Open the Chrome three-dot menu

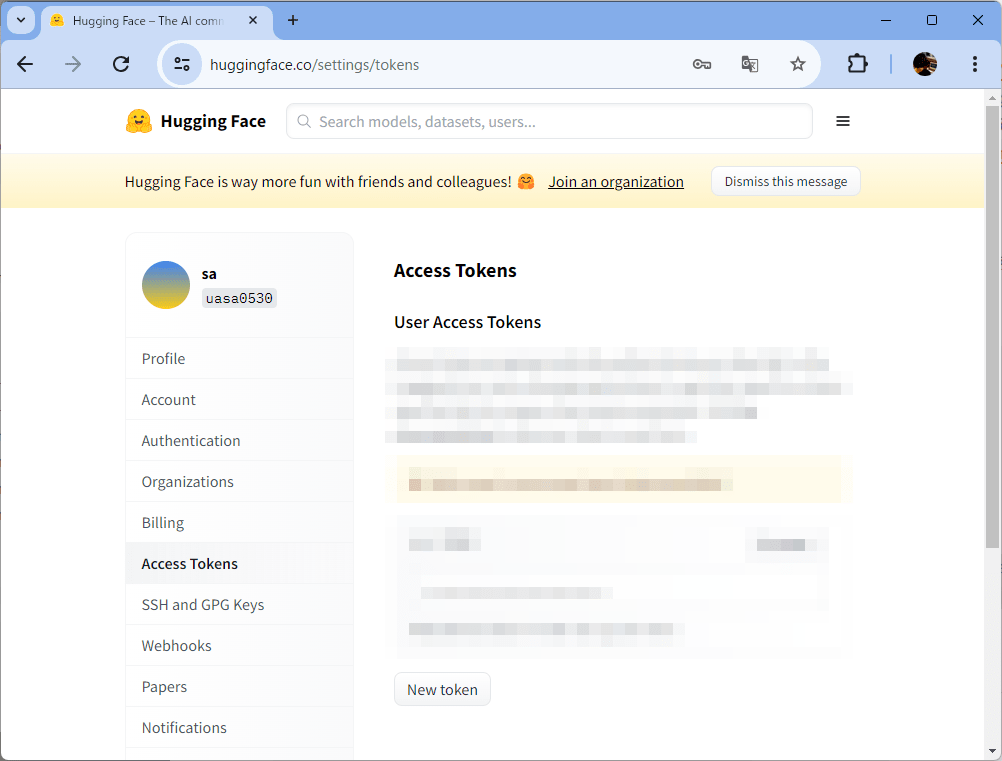(x=975, y=64)
